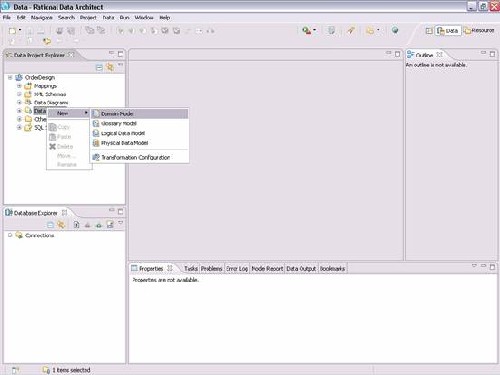Screen dimensions: 500x375
Task: Close the Database Explorer tab
Action: click(64, 212)
